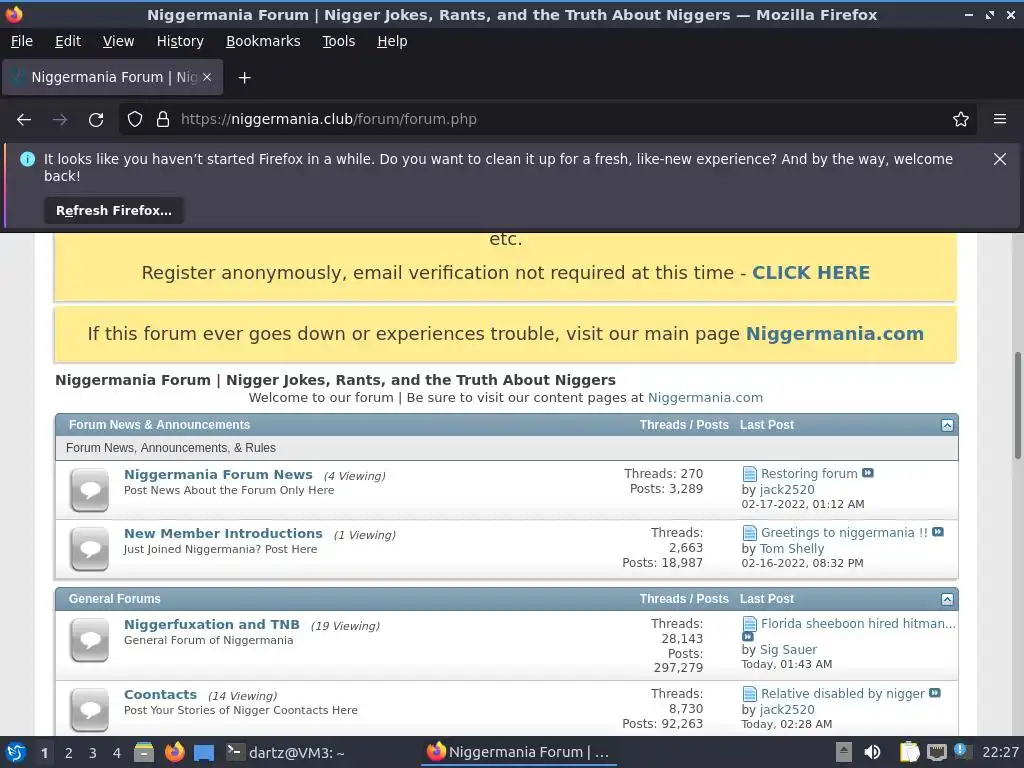Open jack2520 profile dated 02-17-2022
Screen dimensions: 1024x768
[x=787, y=490]
